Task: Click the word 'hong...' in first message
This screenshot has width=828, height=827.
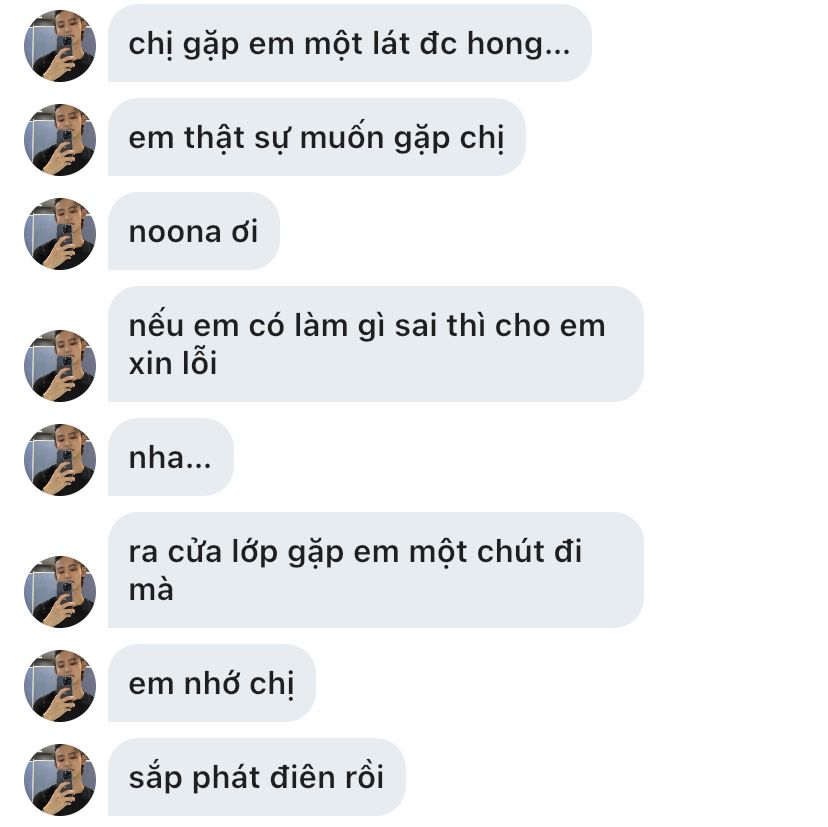Action: point(519,44)
